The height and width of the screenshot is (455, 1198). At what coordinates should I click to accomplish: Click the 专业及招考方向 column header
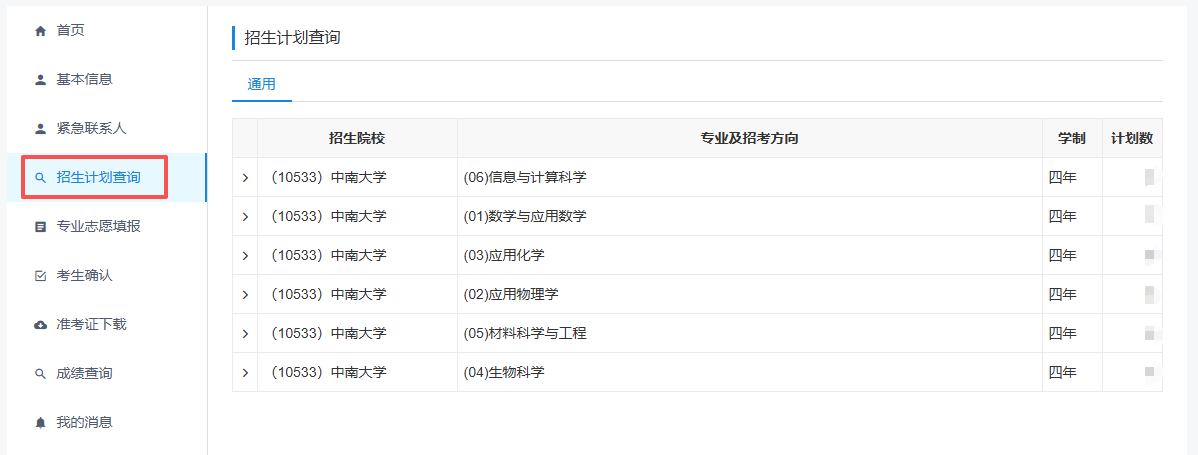click(x=749, y=139)
